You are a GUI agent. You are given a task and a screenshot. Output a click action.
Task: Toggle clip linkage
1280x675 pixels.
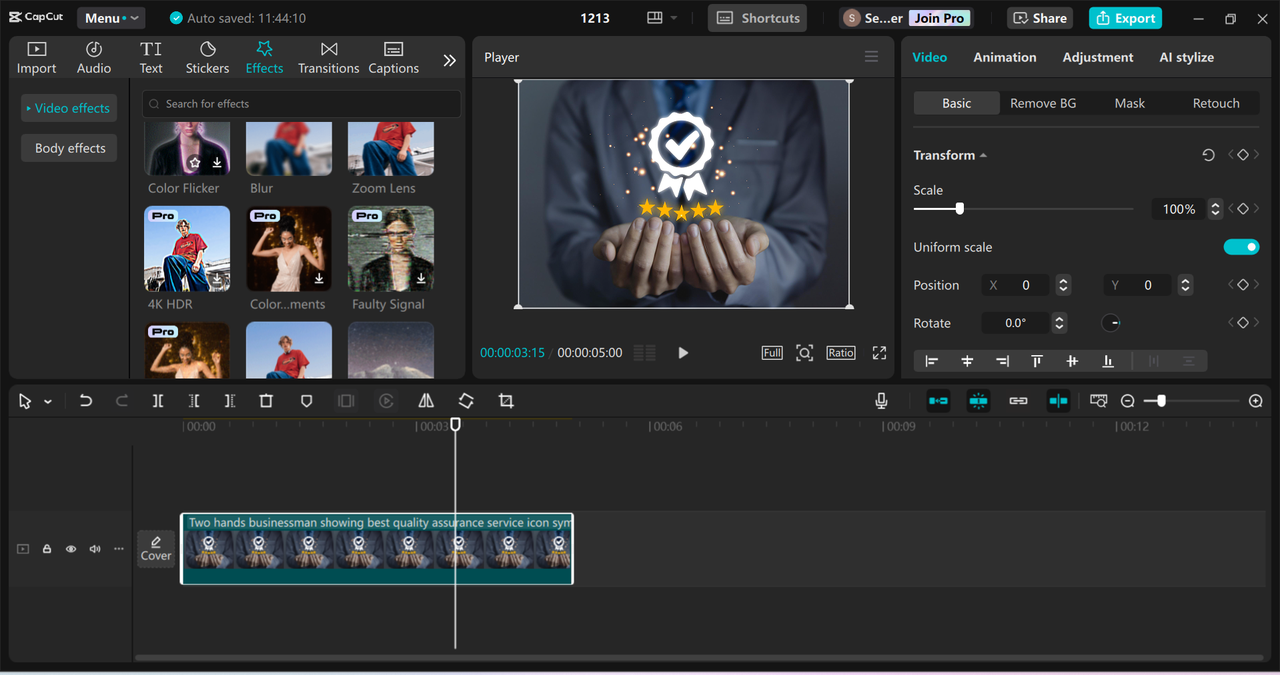pos(1018,401)
